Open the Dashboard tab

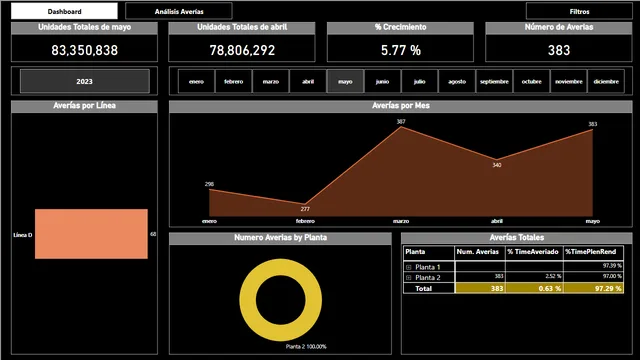pyautogui.click(x=64, y=11)
